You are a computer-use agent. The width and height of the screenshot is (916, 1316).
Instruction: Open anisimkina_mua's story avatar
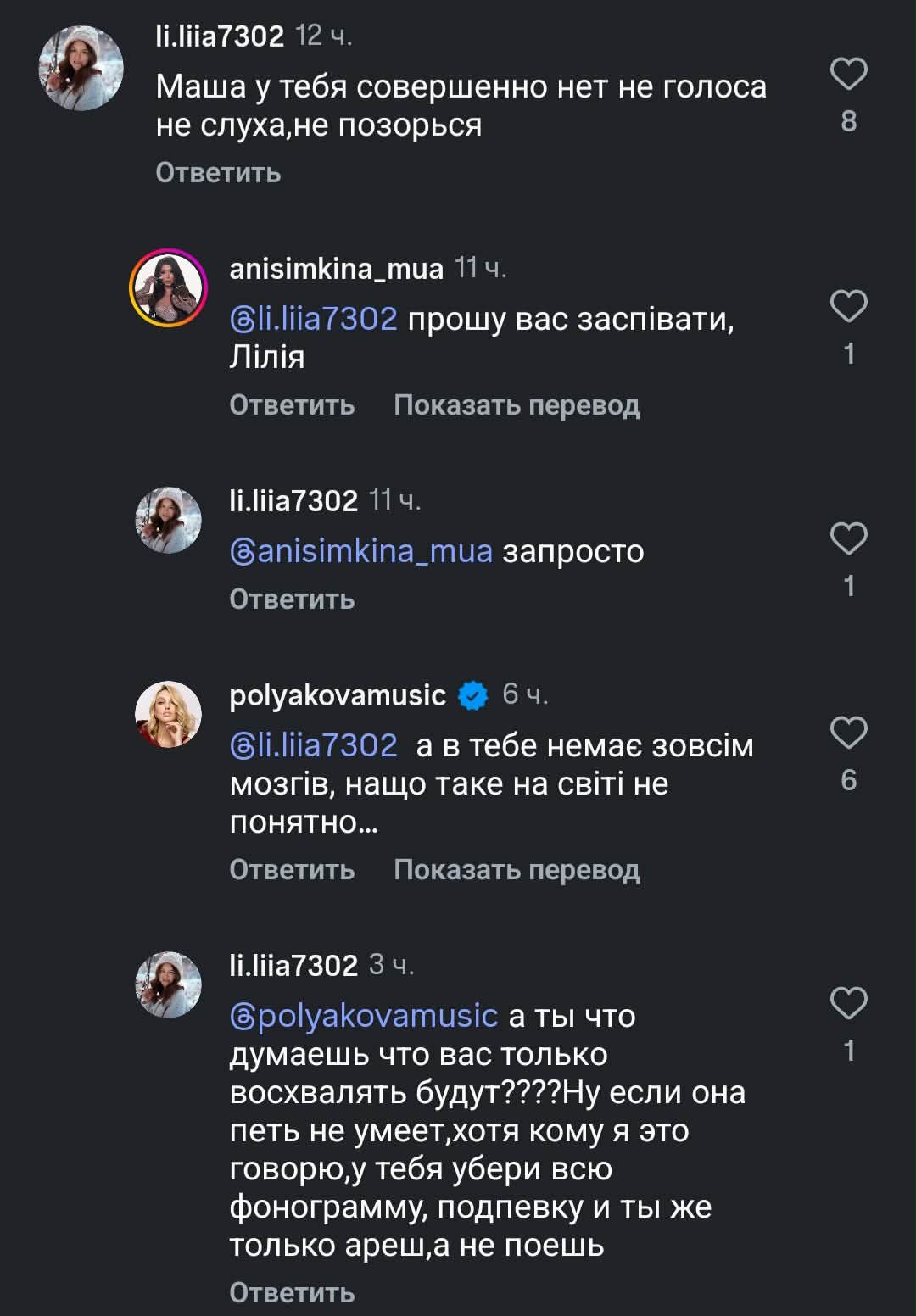(x=168, y=288)
